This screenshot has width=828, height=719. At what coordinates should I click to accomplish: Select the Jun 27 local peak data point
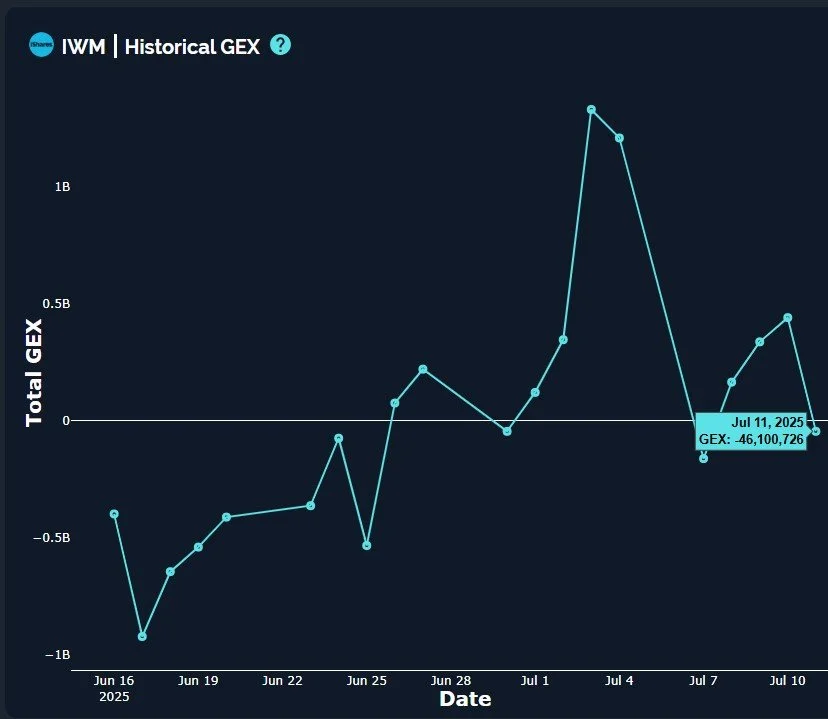coord(423,369)
